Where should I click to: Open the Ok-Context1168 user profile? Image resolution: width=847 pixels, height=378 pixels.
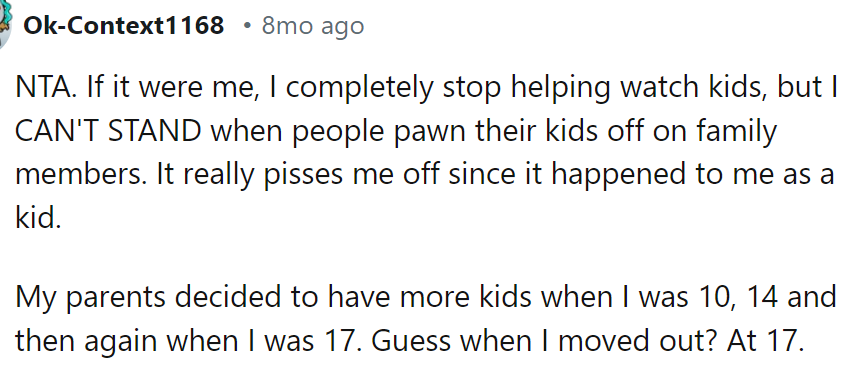(x=124, y=25)
